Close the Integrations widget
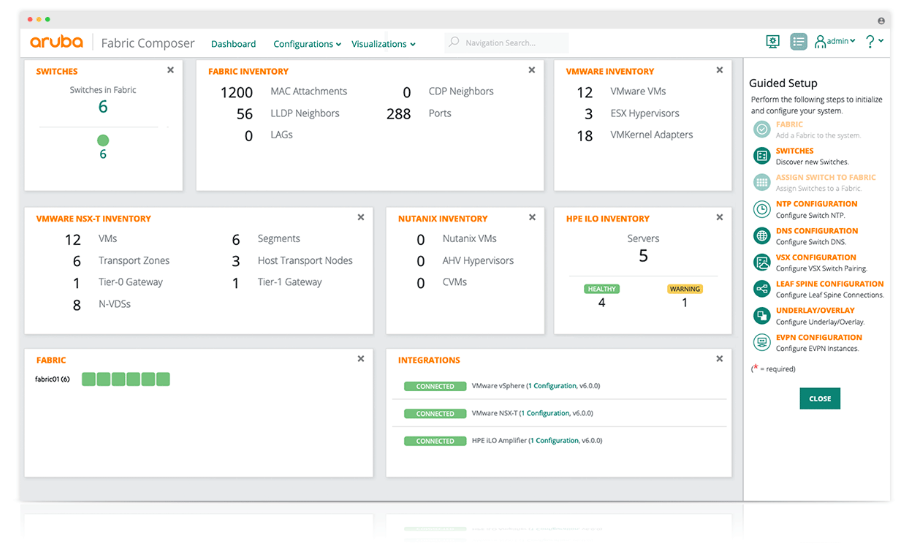The height and width of the screenshot is (553, 911). (719, 359)
